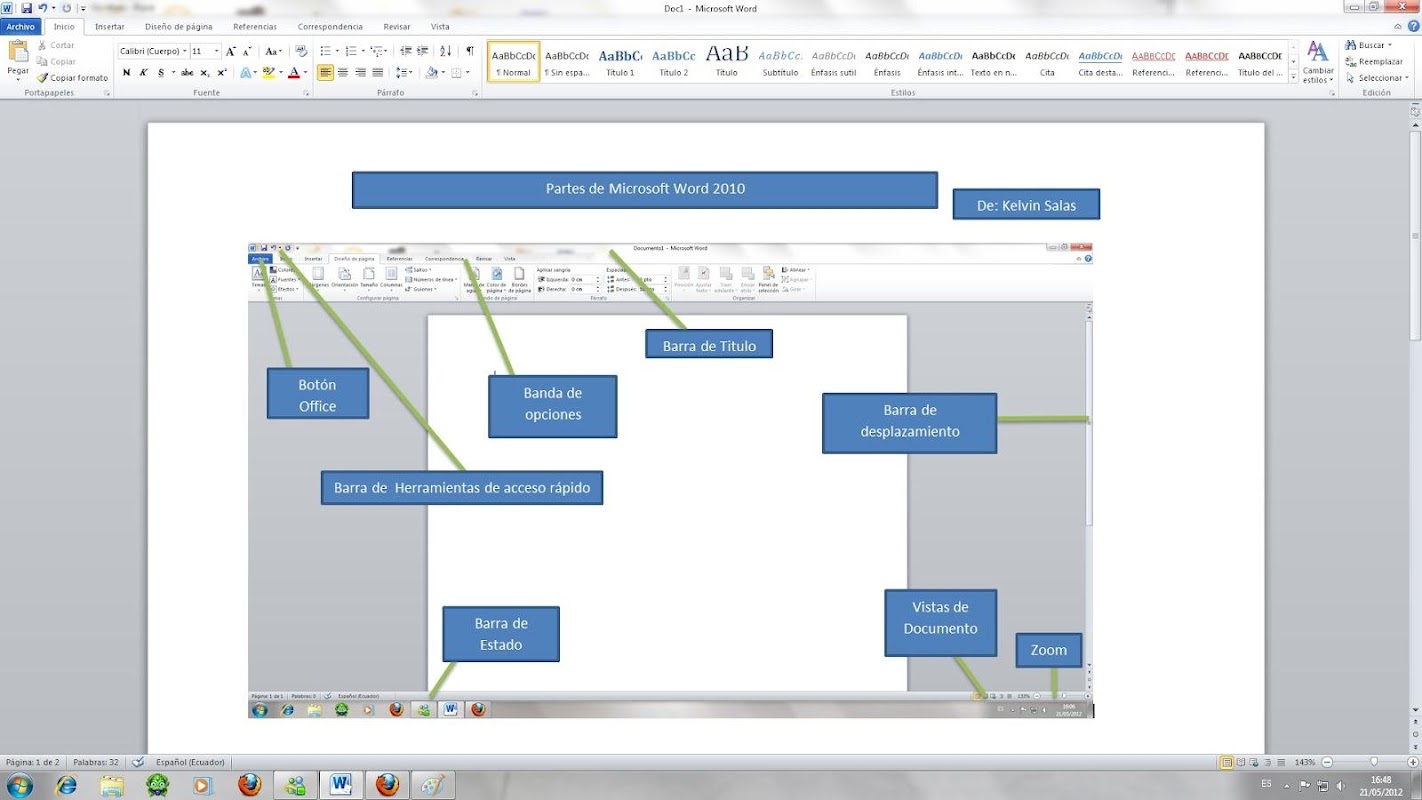Click the Palabras: 32 word count in status bar
This screenshot has height=800, width=1422.
coord(96,762)
